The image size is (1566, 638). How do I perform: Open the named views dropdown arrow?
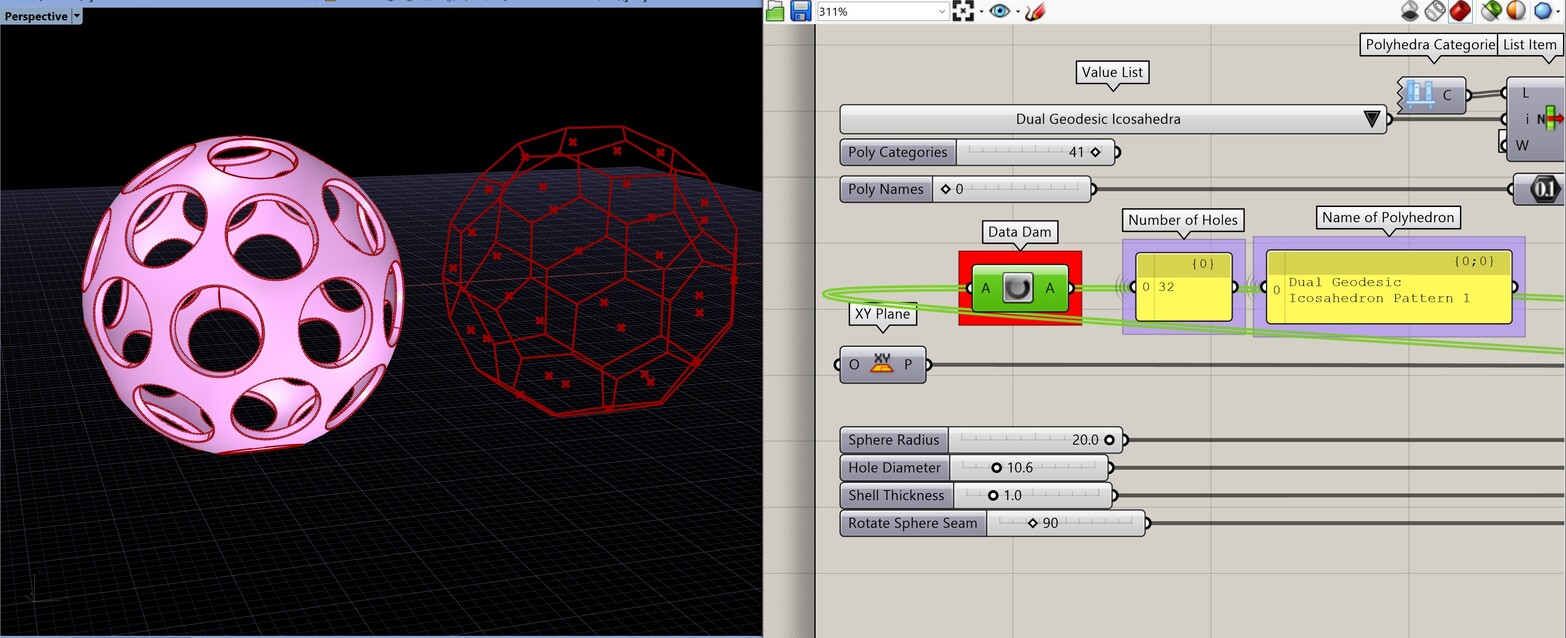click(1017, 12)
